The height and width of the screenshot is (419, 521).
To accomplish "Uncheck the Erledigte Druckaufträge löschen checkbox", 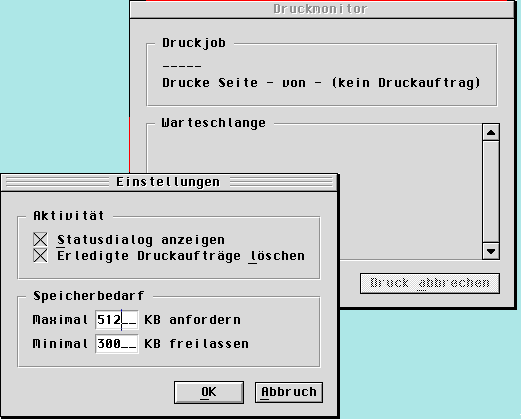I will tap(40, 256).
